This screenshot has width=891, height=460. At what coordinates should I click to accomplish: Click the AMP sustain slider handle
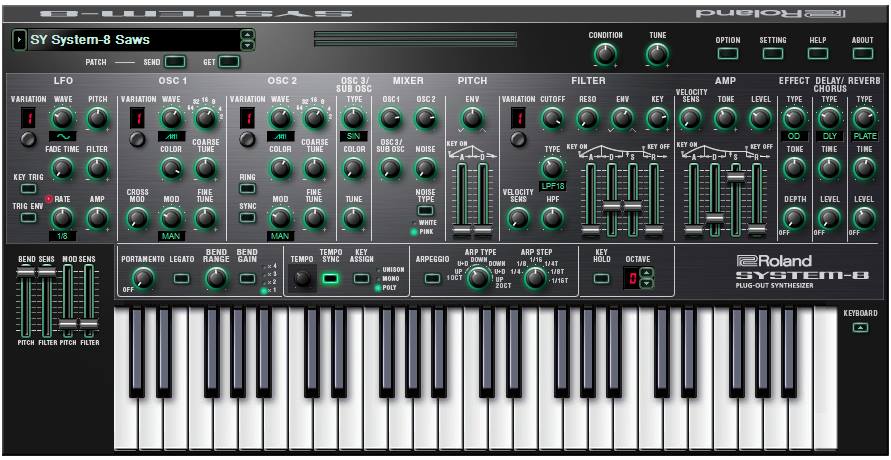(x=735, y=177)
